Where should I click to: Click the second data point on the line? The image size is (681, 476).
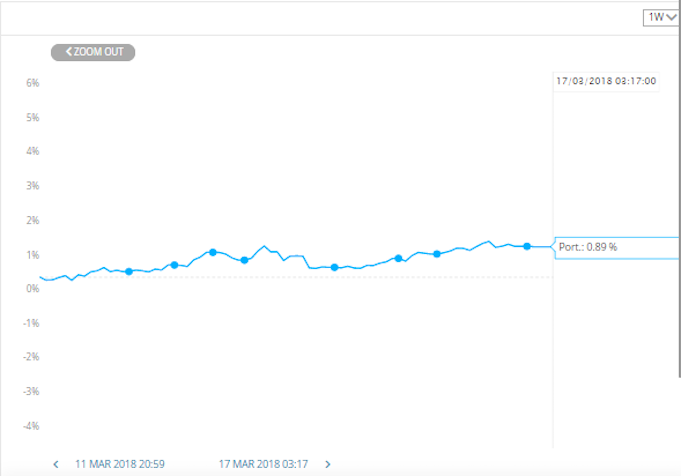point(174,265)
